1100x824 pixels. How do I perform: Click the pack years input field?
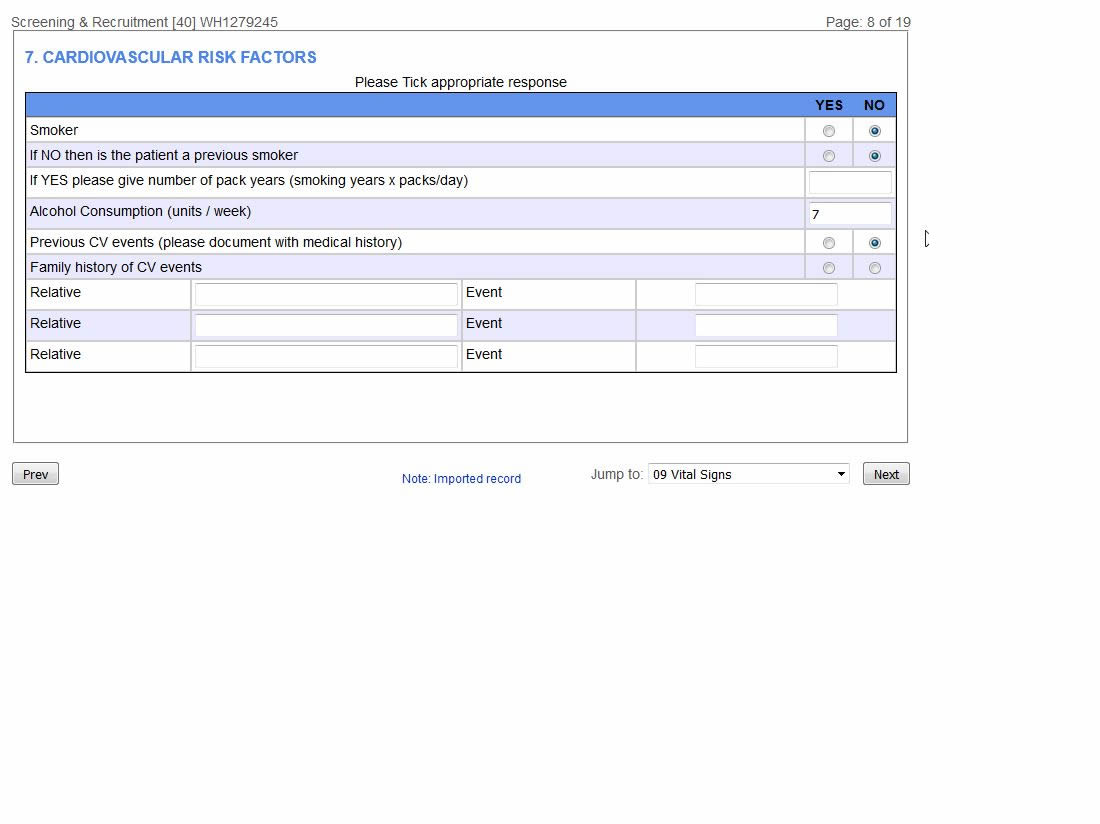pyautogui.click(x=850, y=182)
